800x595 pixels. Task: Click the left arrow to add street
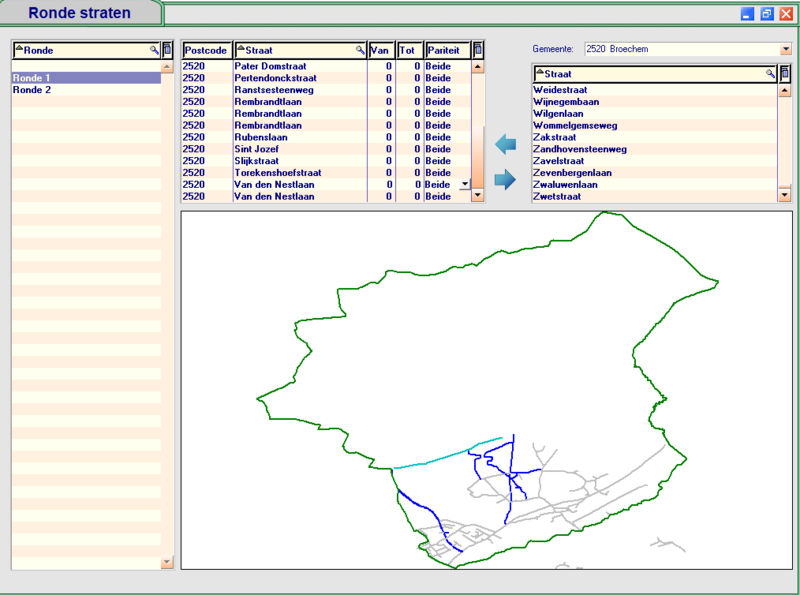click(506, 145)
